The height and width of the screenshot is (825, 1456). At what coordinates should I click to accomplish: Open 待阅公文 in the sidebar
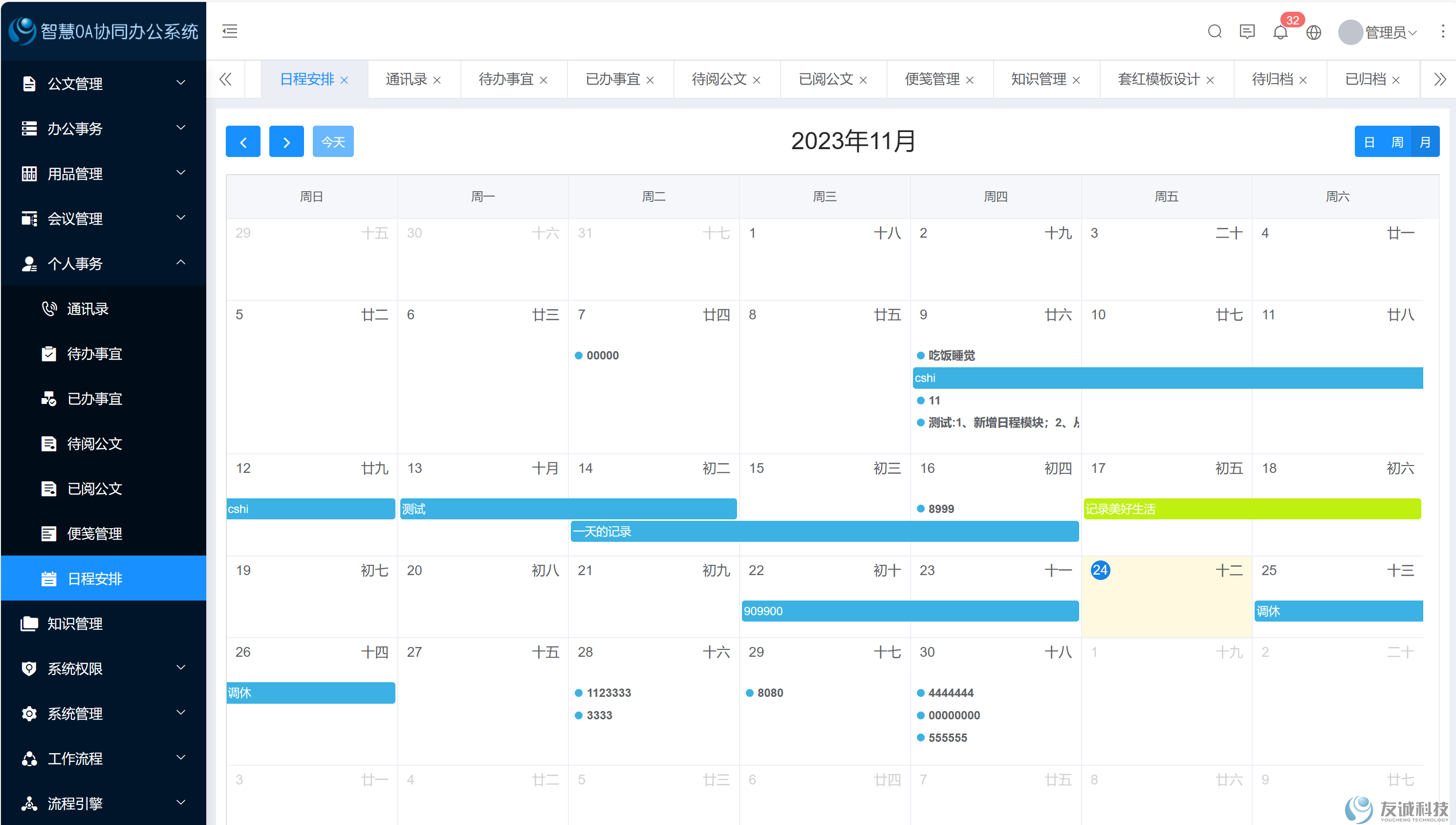104,444
